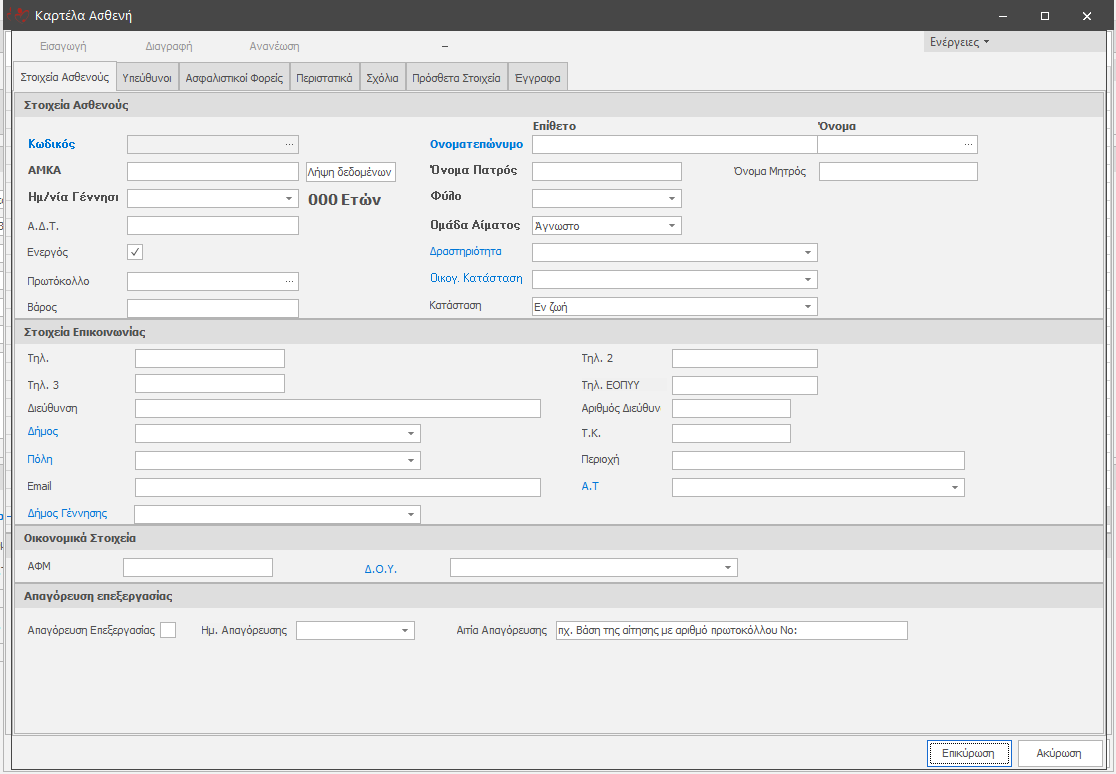Enable the Απαγόρευση Επεξεργασίας checkbox
1116x774 pixels.
pyautogui.click(x=168, y=630)
